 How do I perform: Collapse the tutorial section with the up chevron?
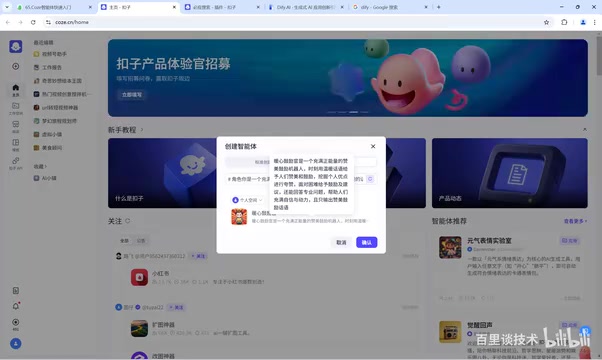pyautogui.click(x=584, y=130)
